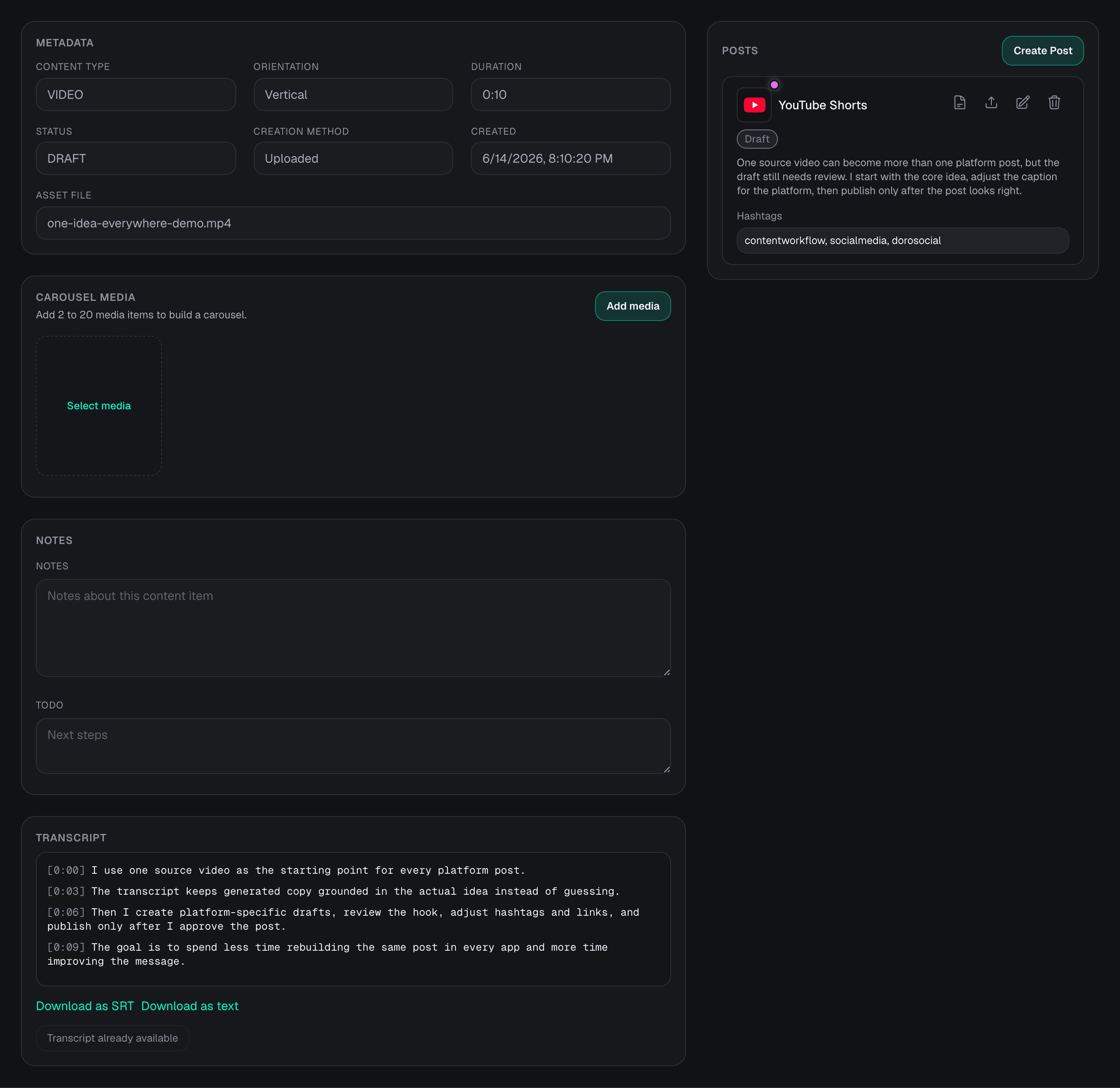Image resolution: width=1120 pixels, height=1088 pixels.
Task: Click the CAROUSEL MEDIA section heading
Action: click(x=86, y=298)
